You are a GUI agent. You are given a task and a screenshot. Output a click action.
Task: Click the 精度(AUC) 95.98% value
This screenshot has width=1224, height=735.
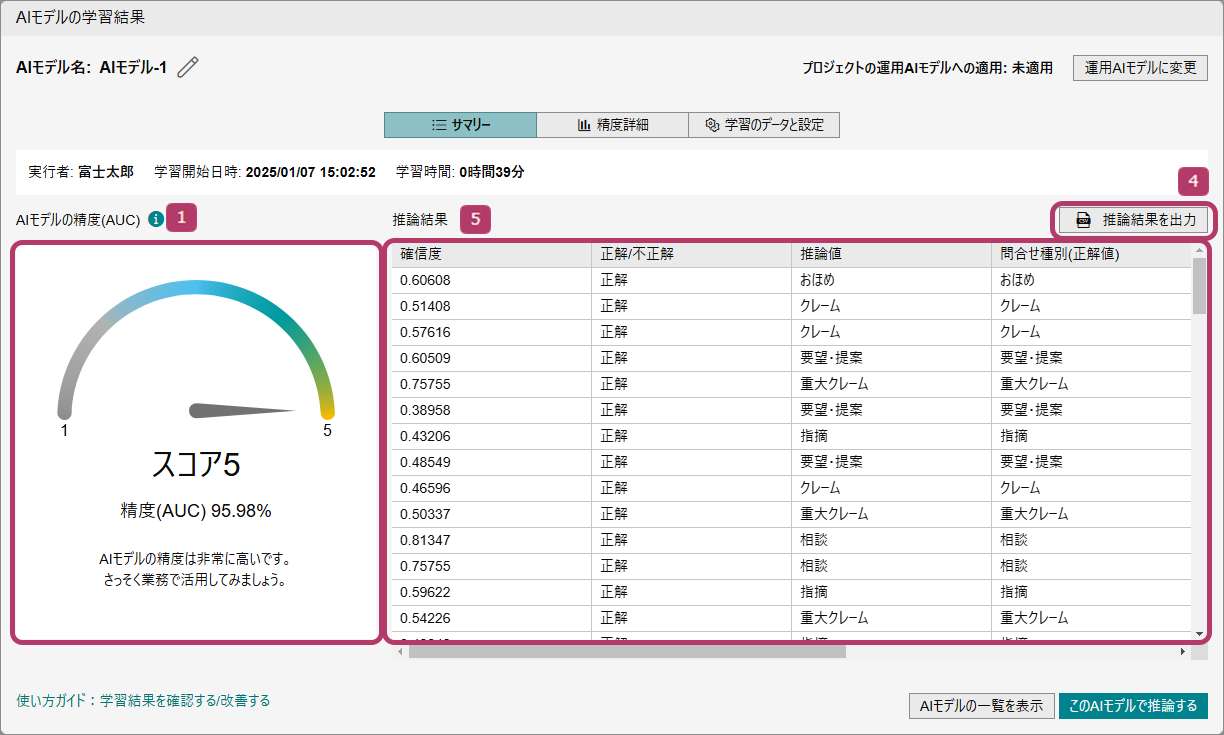click(196, 511)
